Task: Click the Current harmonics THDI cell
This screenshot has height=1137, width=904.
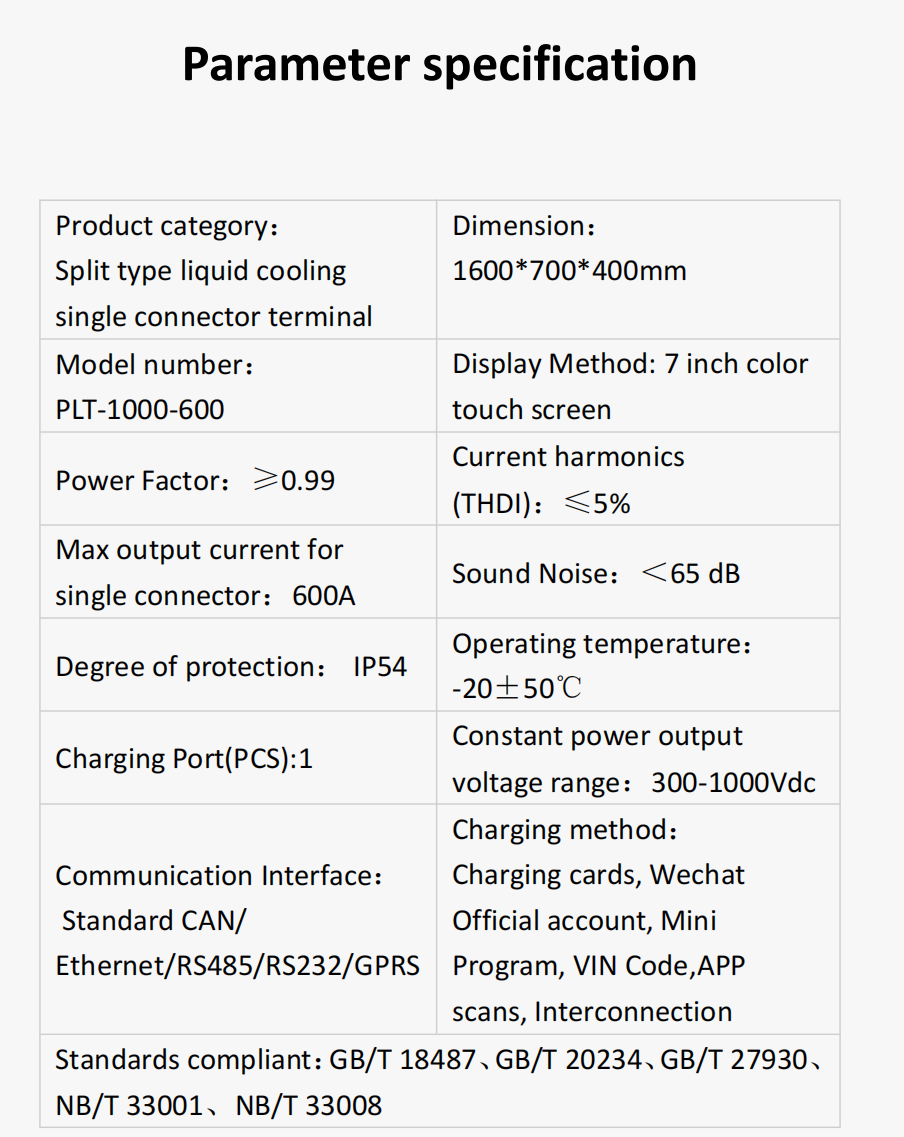Action: 638,479
